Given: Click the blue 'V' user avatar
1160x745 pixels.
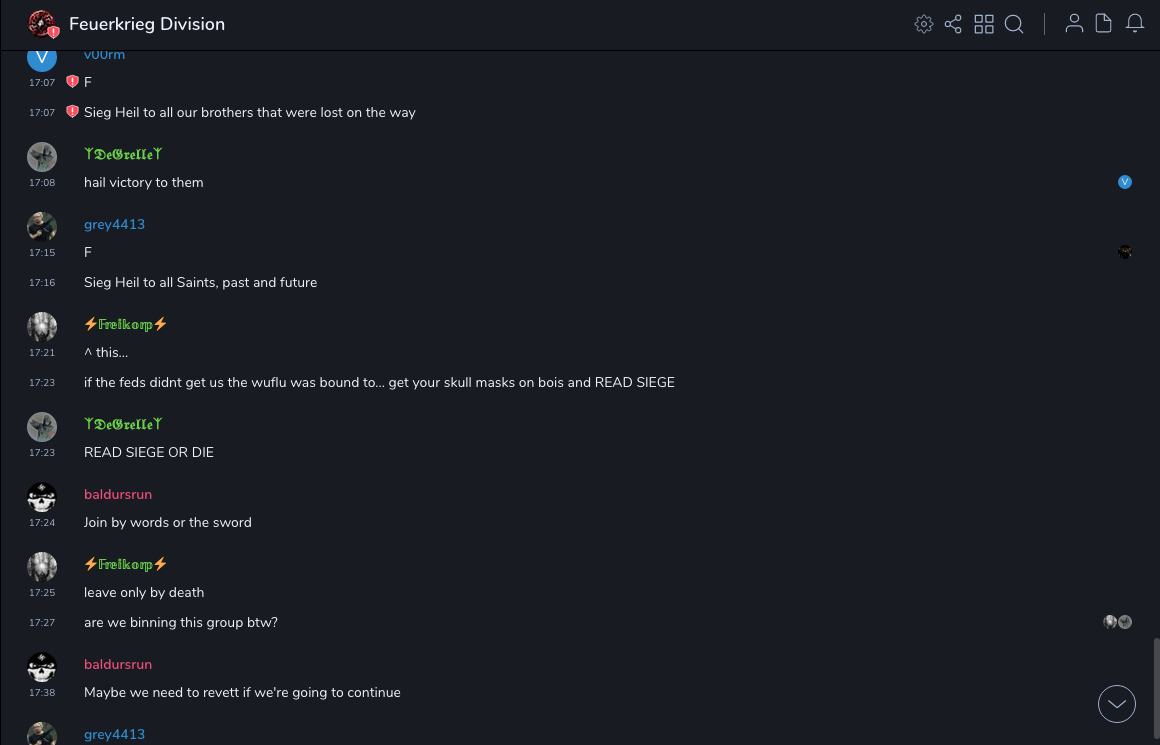Looking at the screenshot, I should [x=42, y=57].
